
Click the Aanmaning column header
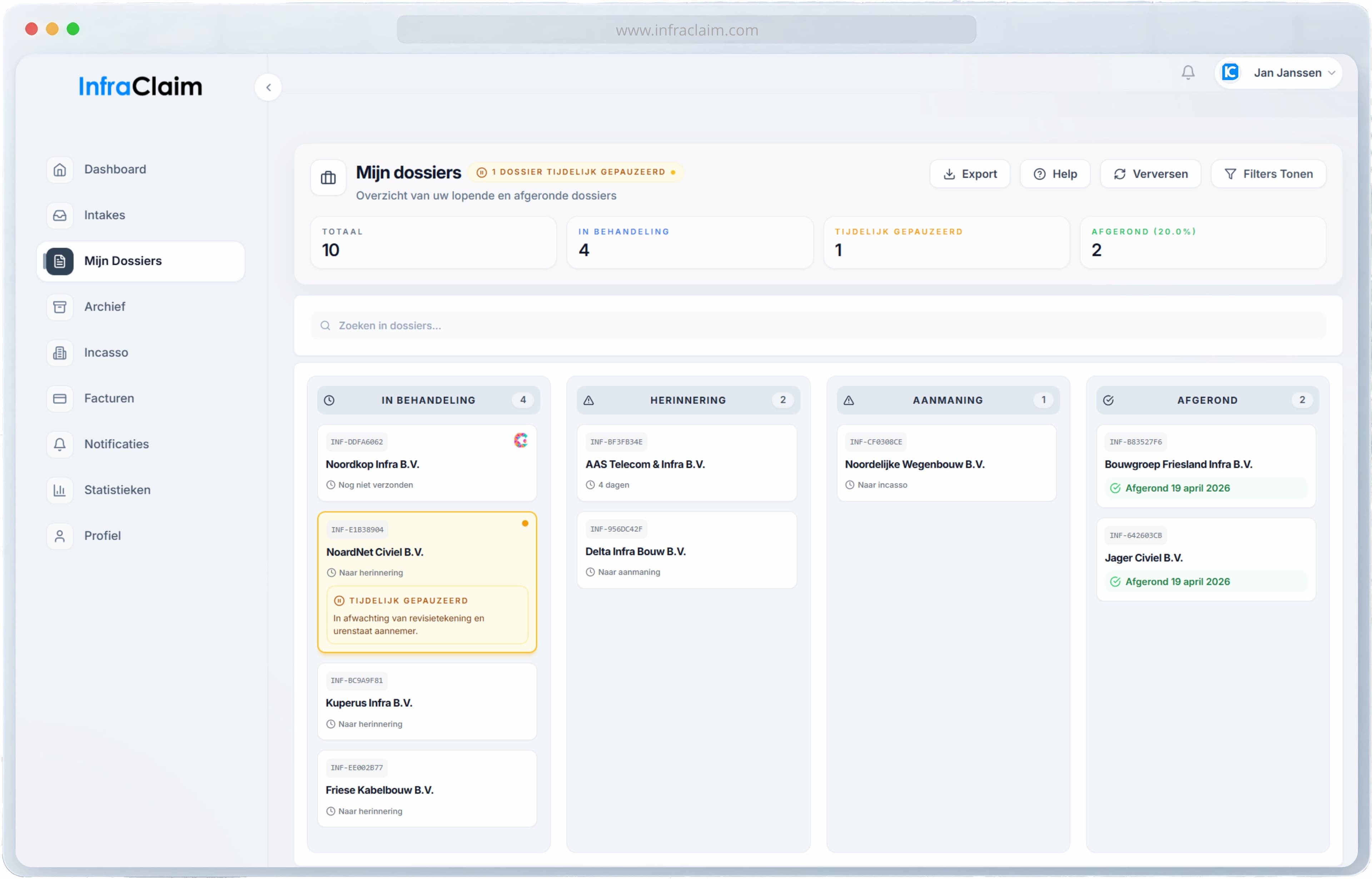coord(948,400)
